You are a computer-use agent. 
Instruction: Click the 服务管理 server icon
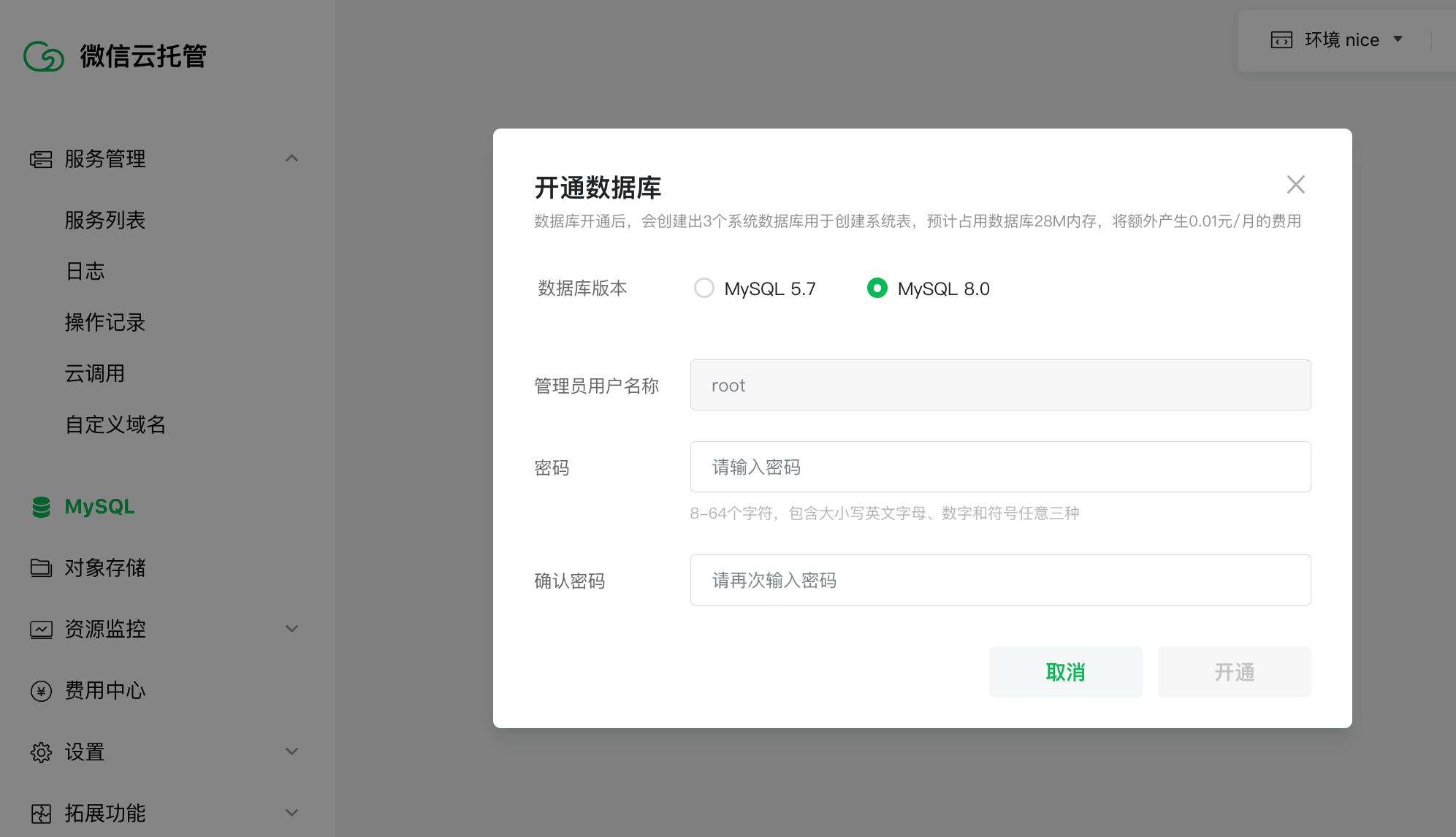(41, 159)
